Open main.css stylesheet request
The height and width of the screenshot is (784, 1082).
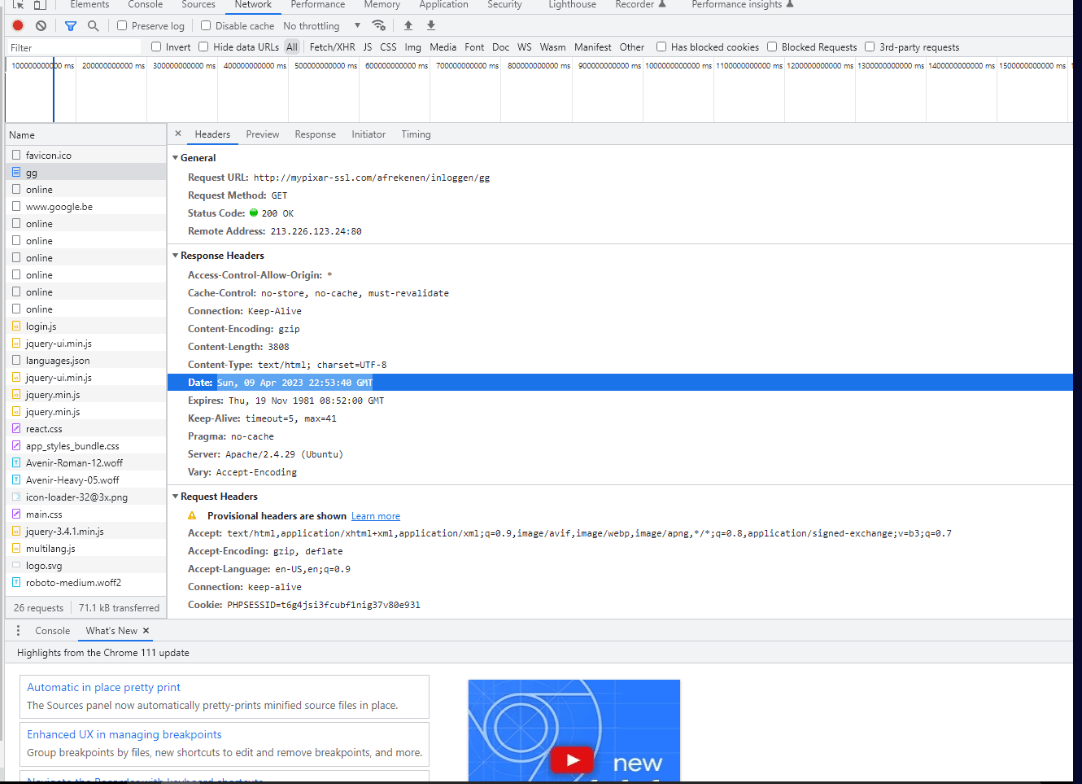[x=86, y=514]
